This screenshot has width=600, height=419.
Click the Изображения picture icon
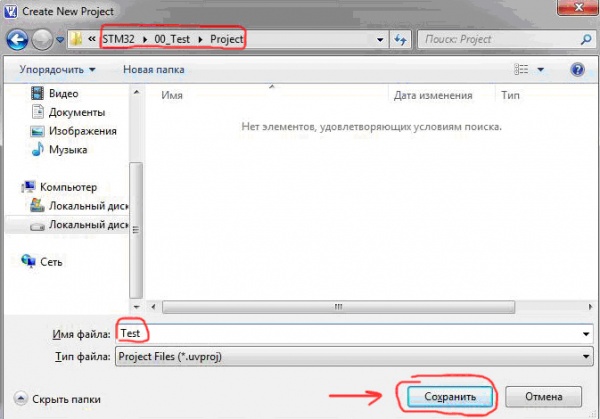pos(37,131)
